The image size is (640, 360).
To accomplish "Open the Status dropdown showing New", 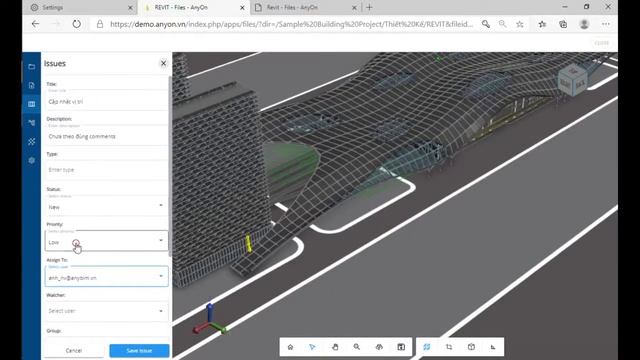I will (x=107, y=207).
